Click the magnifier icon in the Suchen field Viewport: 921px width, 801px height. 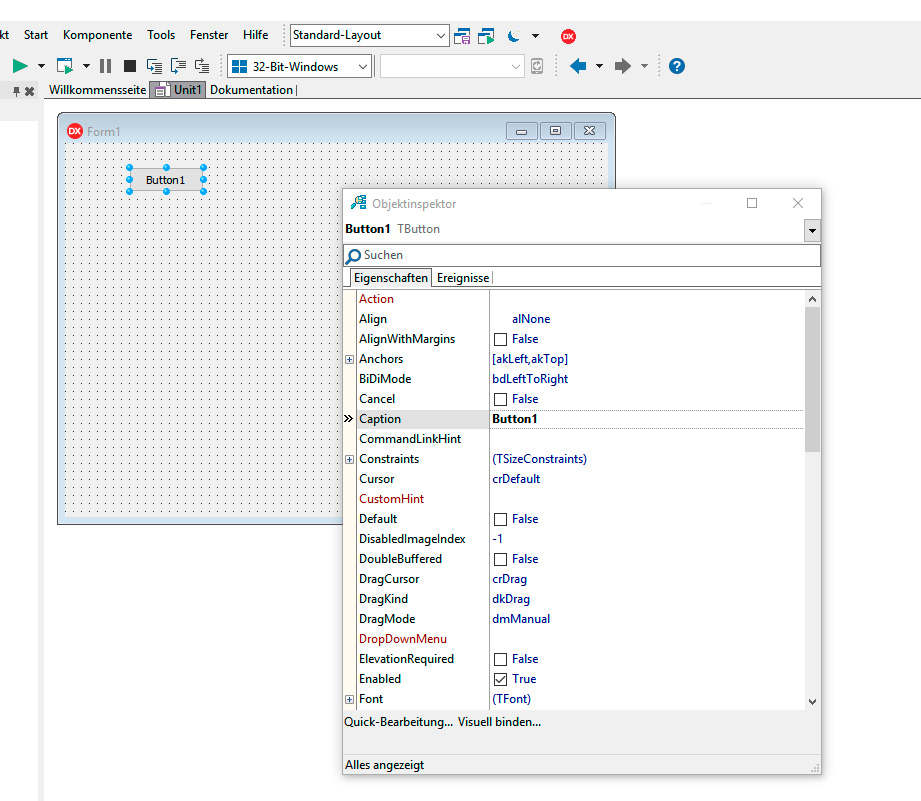point(353,256)
